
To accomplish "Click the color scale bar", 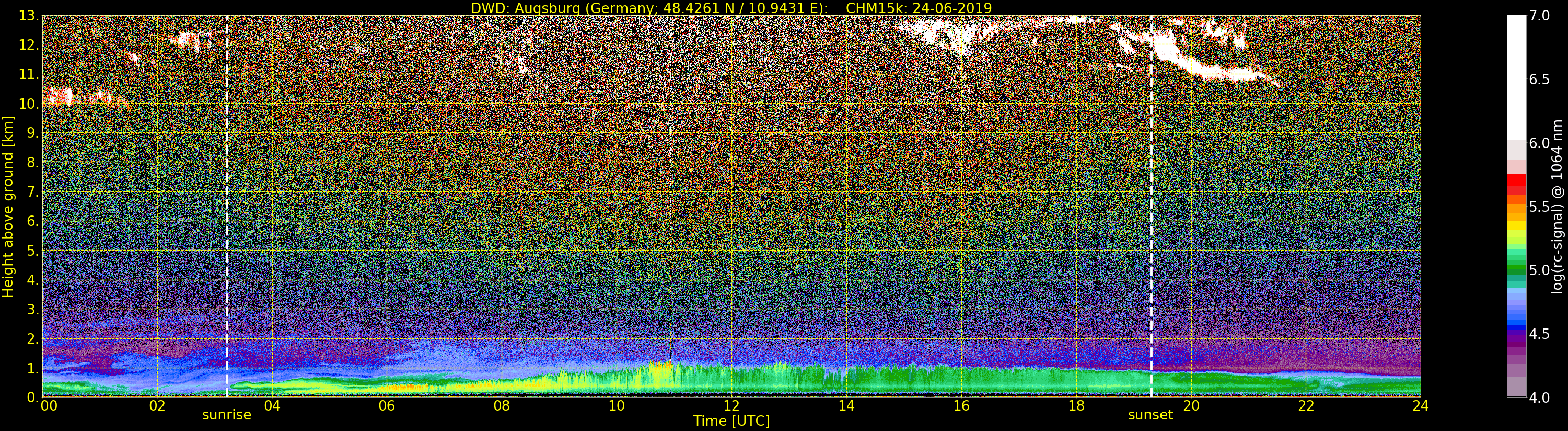I will (x=1516, y=206).
